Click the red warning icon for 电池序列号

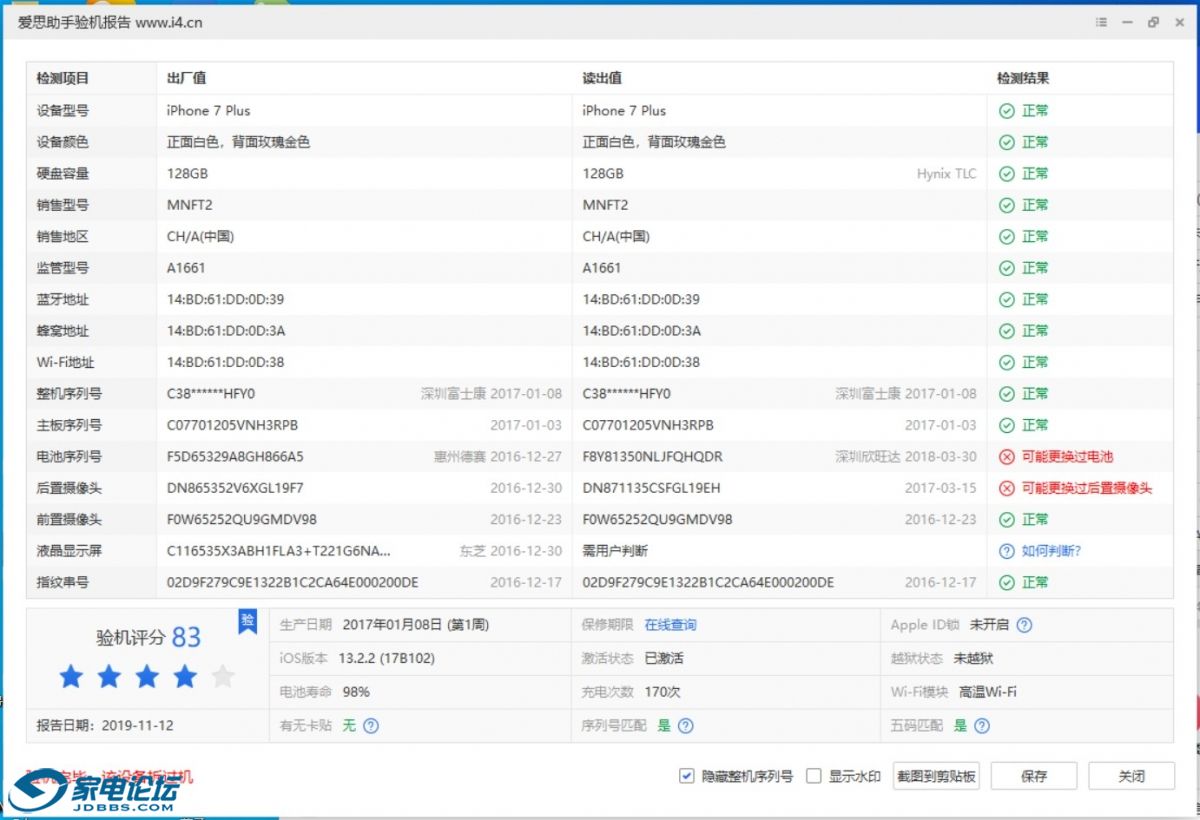click(x=1007, y=457)
